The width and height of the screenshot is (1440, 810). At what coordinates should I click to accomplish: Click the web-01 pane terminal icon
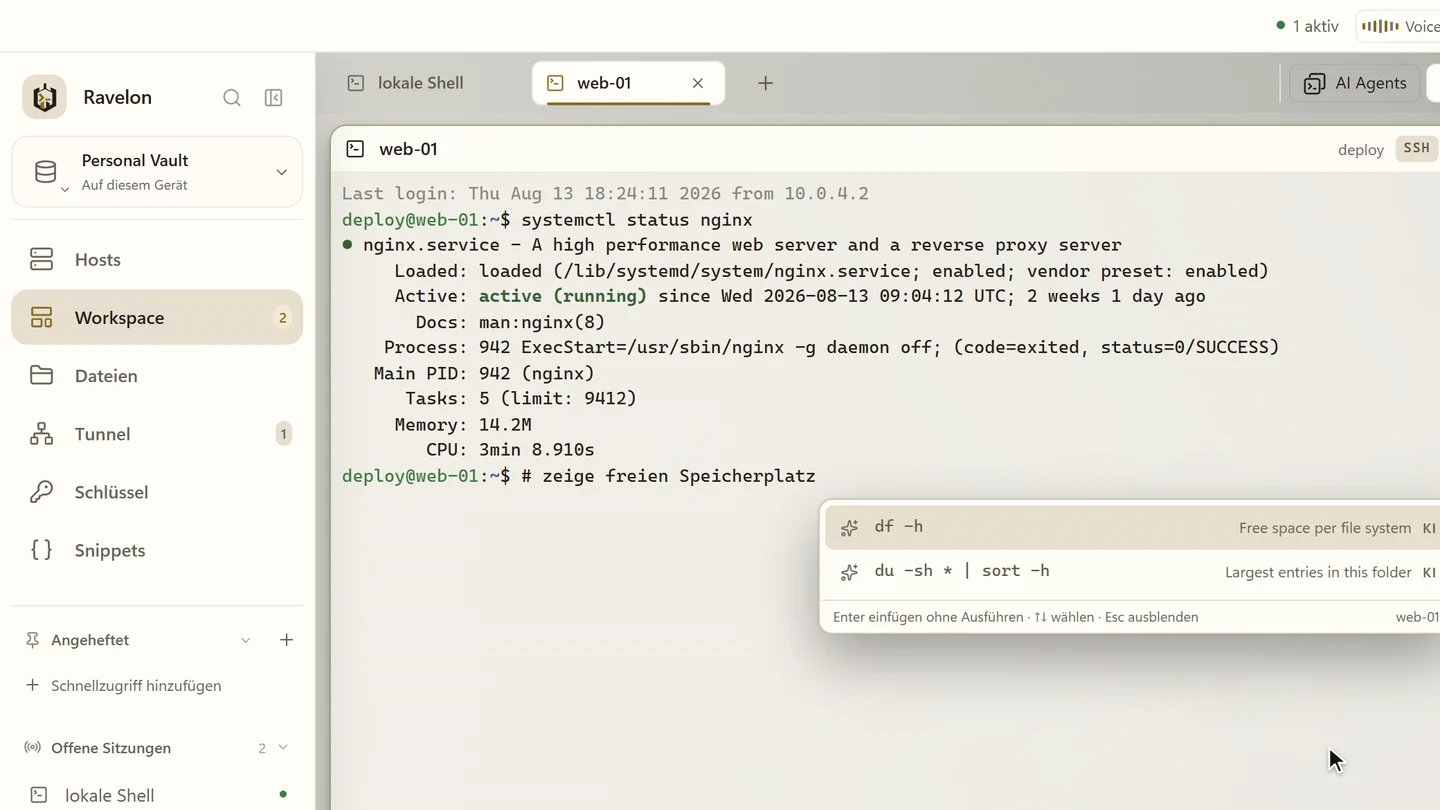(x=355, y=149)
